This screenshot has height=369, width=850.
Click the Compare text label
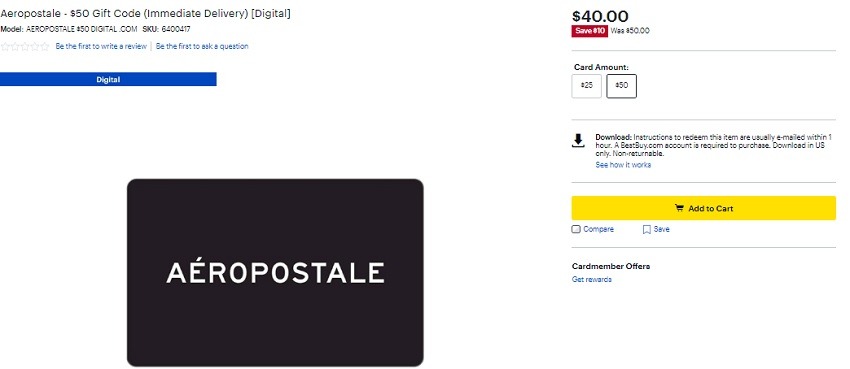point(598,229)
